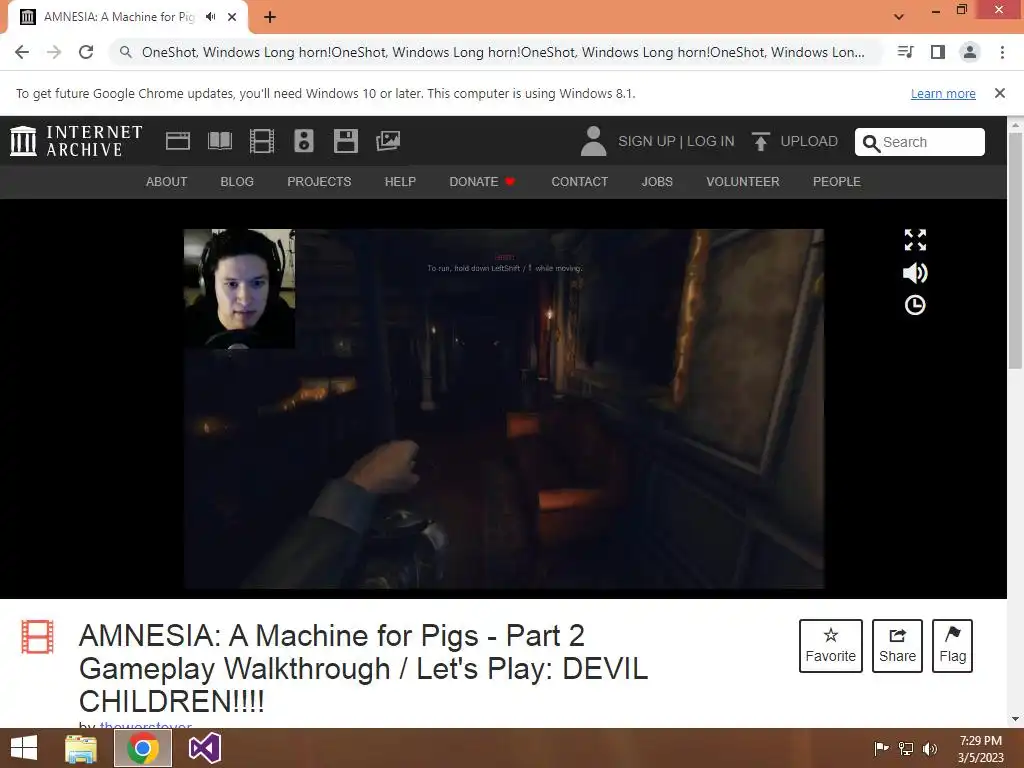Click the system volume tray icon
Viewport: 1024px width, 768px height.
coord(929,748)
